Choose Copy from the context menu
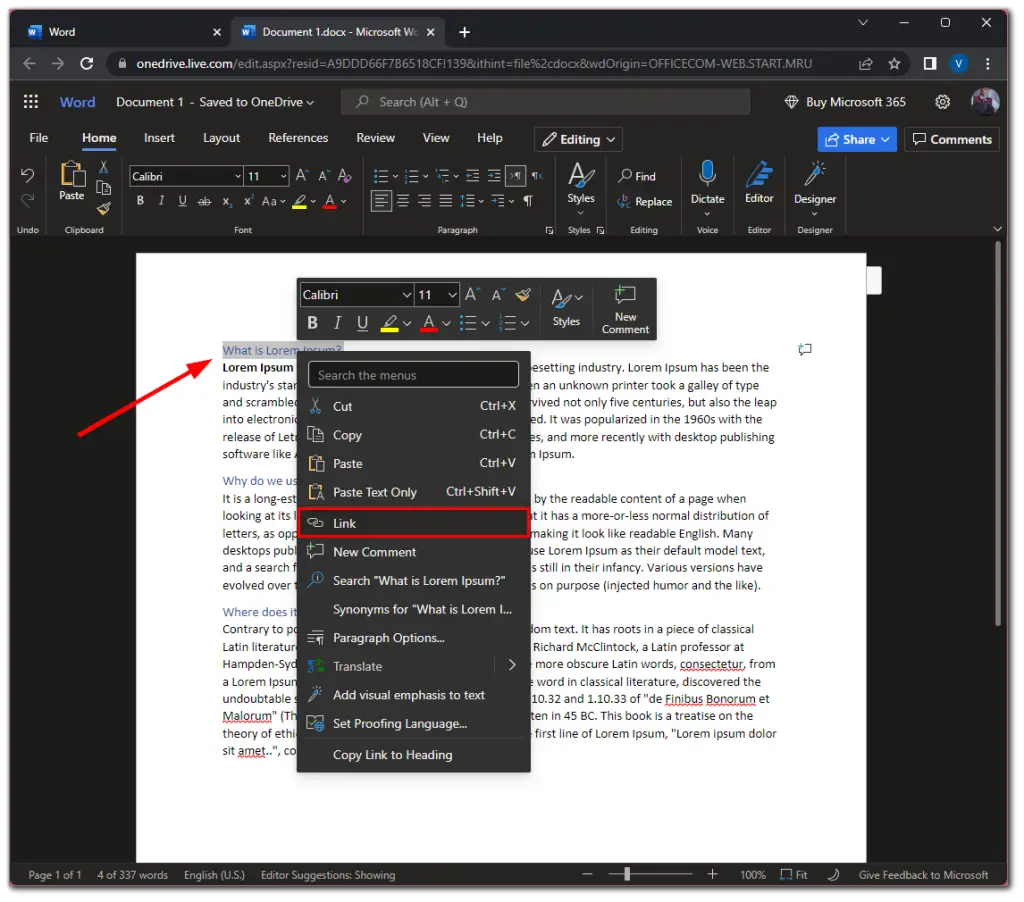This screenshot has width=1024, height=902. pyautogui.click(x=347, y=434)
